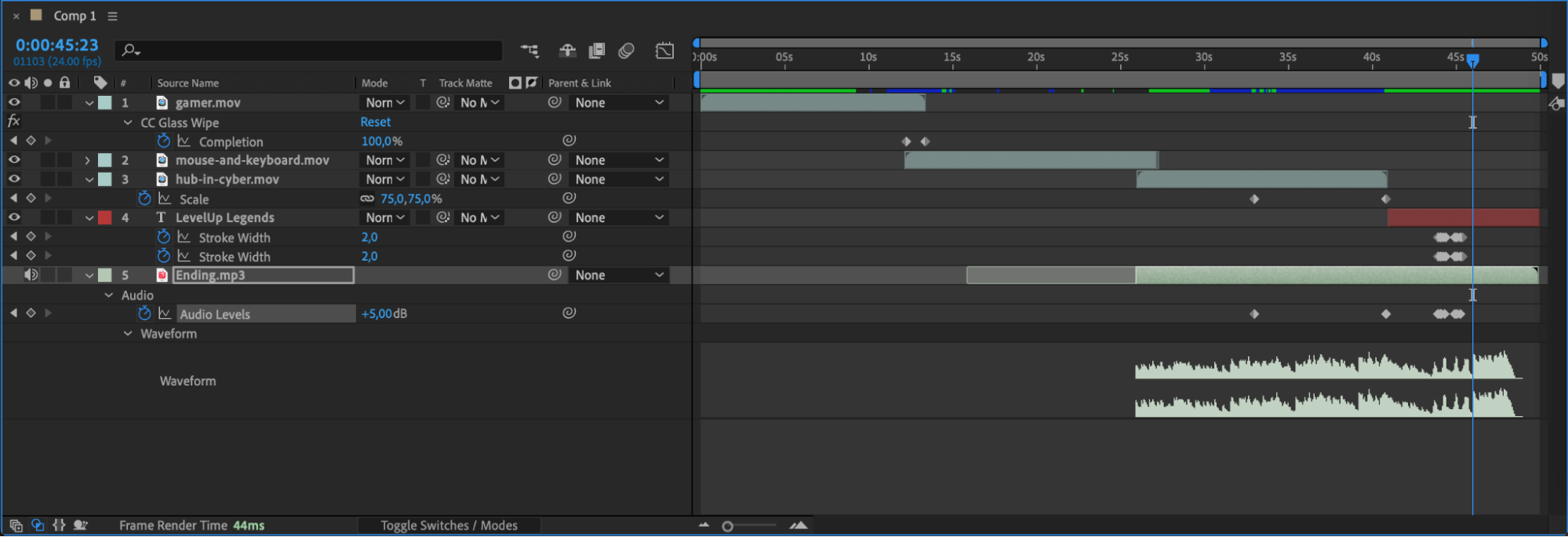The image size is (1568, 537).
Task: Open the Comp 1 panel menu
Action: click(x=113, y=16)
